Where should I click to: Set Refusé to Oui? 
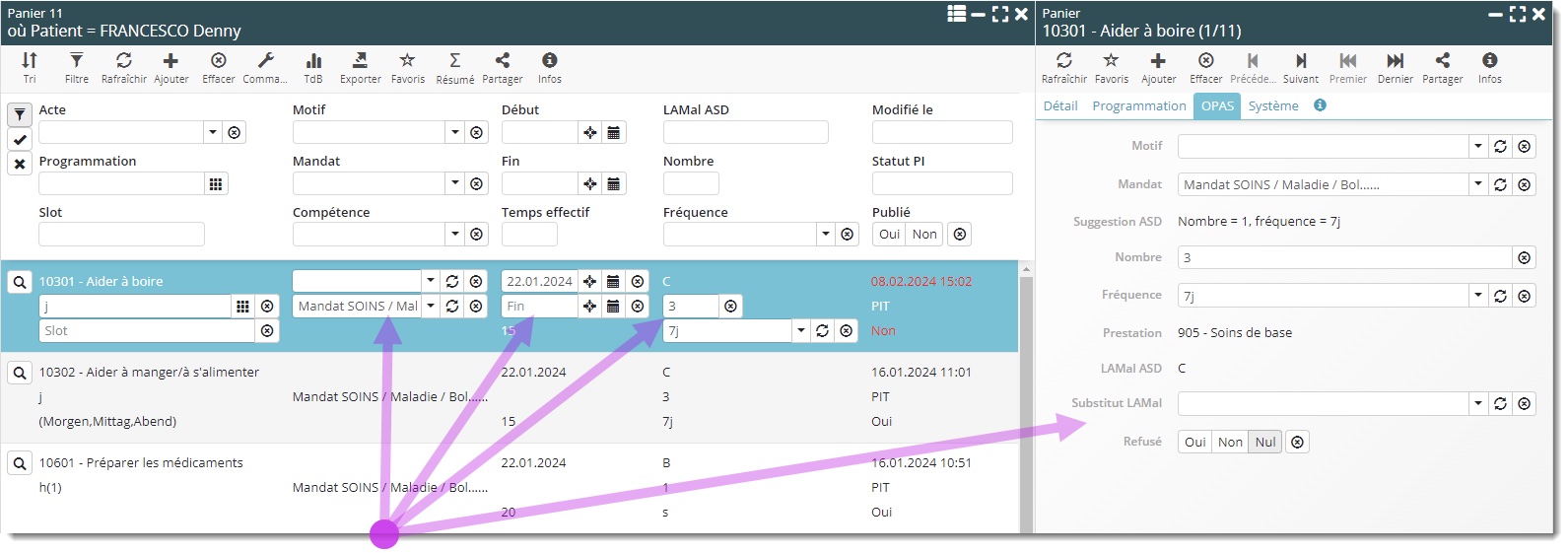1194,443
